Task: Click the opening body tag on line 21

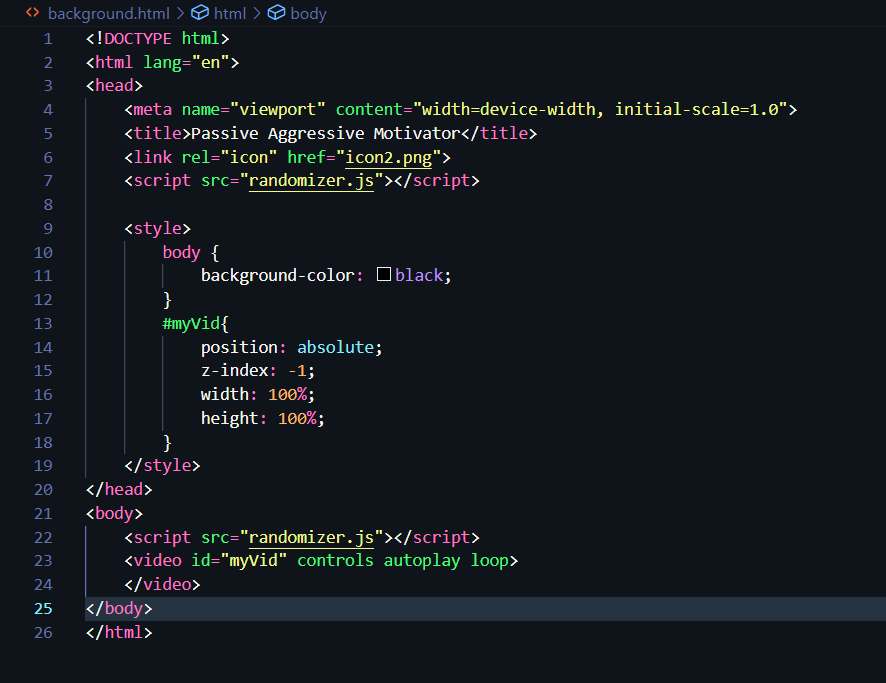Action: coord(114,514)
